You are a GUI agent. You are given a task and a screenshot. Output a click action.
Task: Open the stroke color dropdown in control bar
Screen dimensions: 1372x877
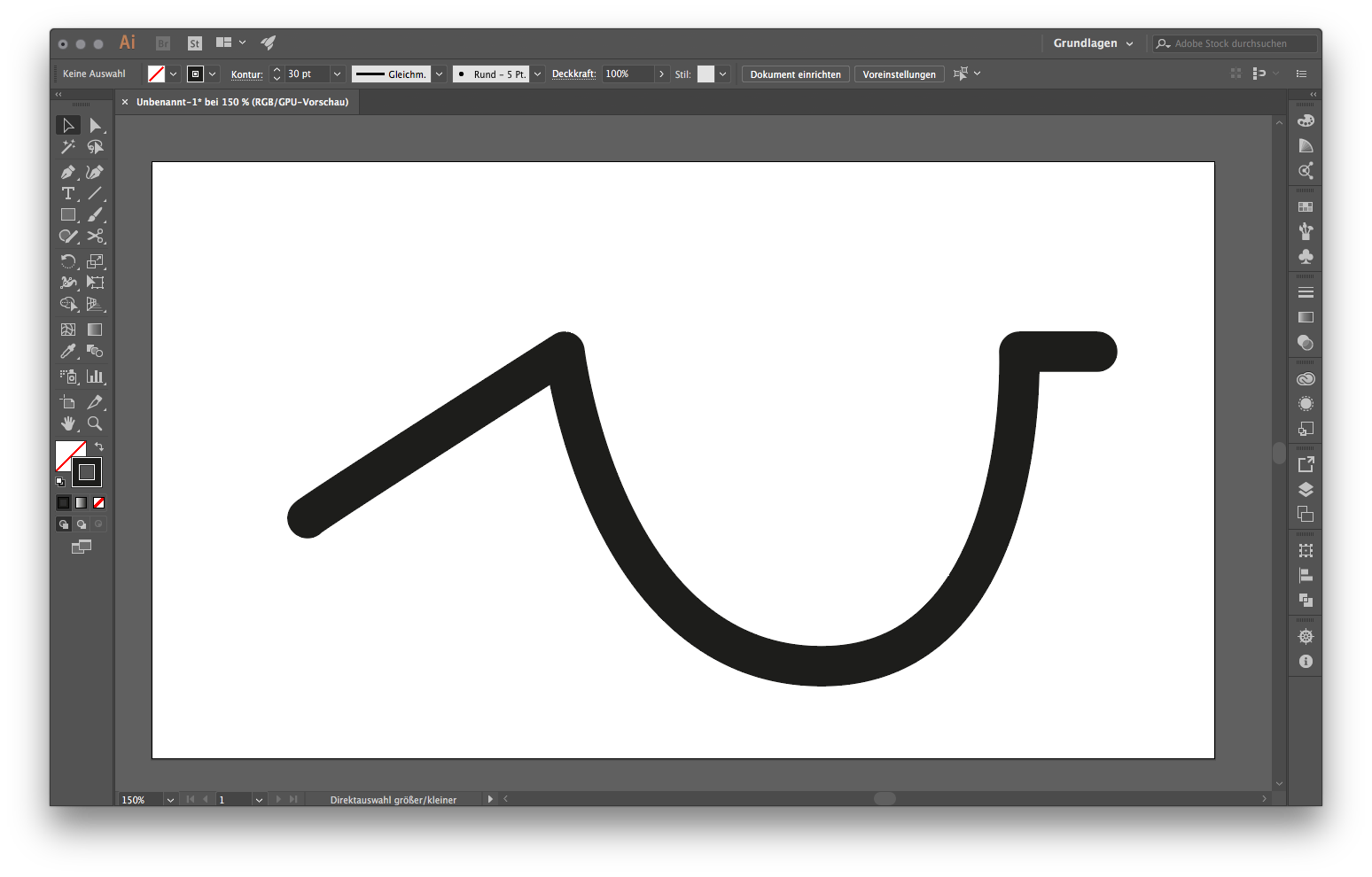point(213,74)
